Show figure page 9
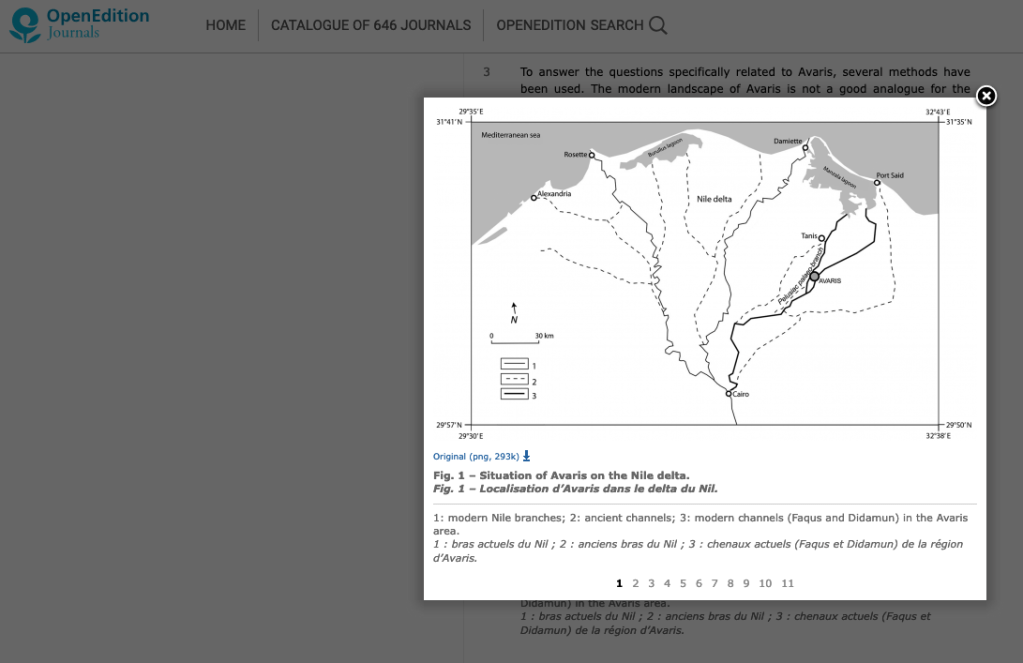The image size is (1023, 663). click(x=746, y=583)
